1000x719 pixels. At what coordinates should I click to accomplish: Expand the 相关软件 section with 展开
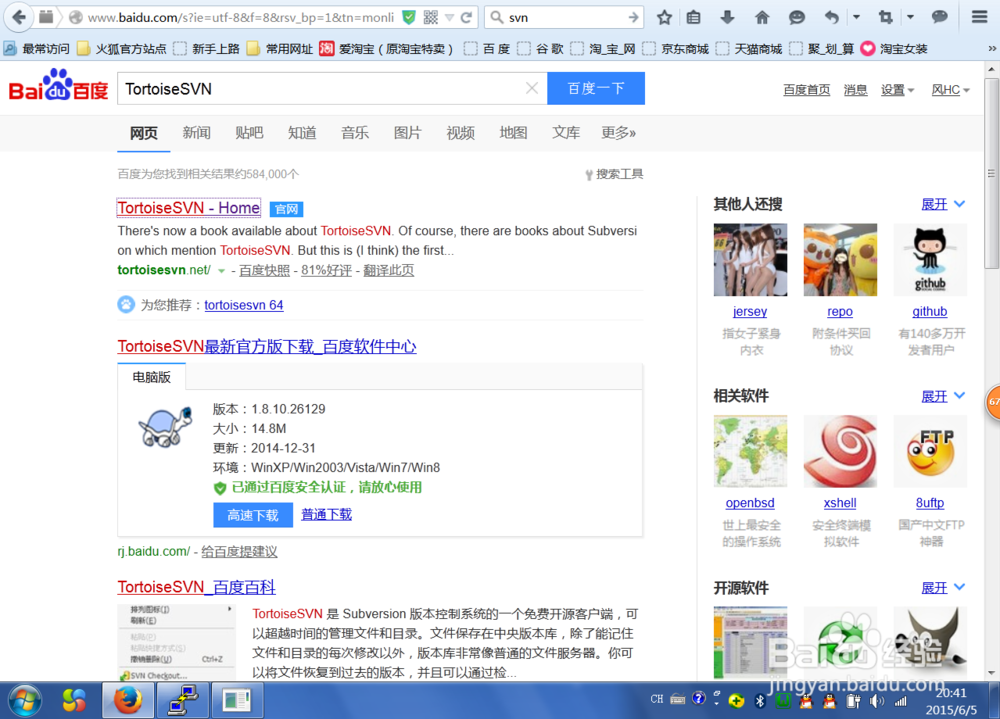click(x=943, y=396)
